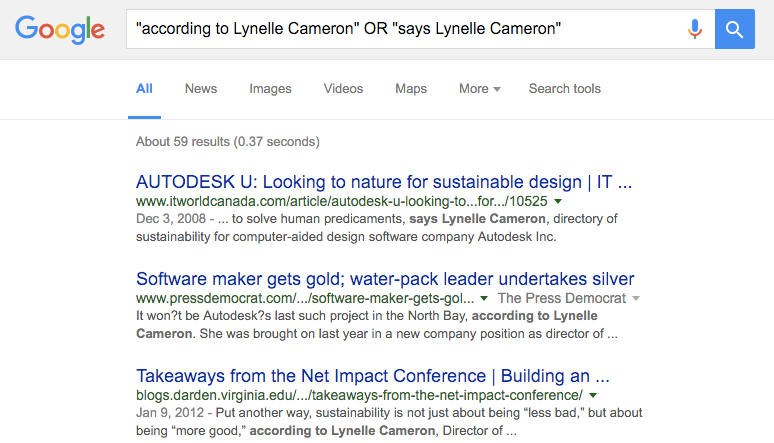Expand the arrow beside the itworldcanada.com URL
The height and width of the screenshot is (443, 774).
558,201
